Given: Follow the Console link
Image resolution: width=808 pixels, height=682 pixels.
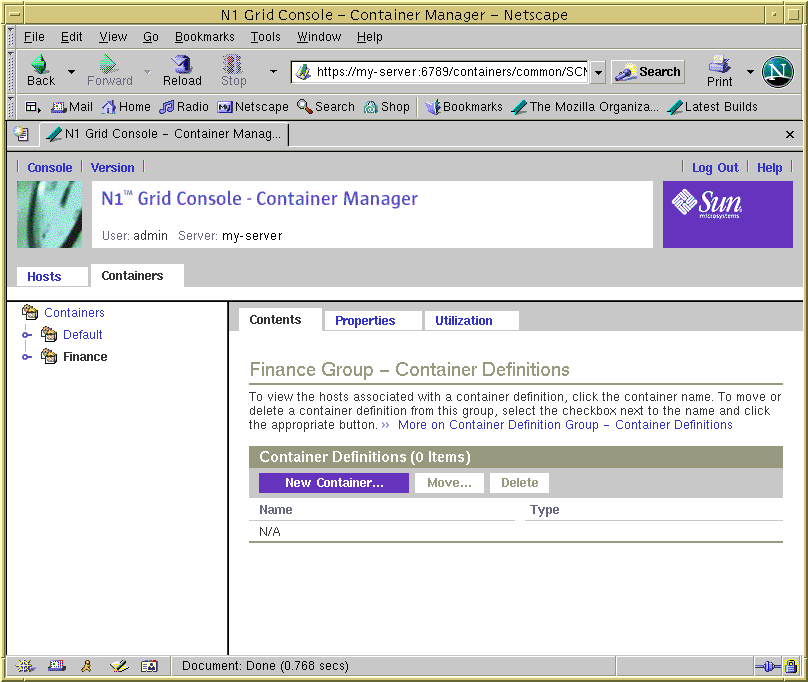Looking at the screenshot, I should tap(49, 168).
